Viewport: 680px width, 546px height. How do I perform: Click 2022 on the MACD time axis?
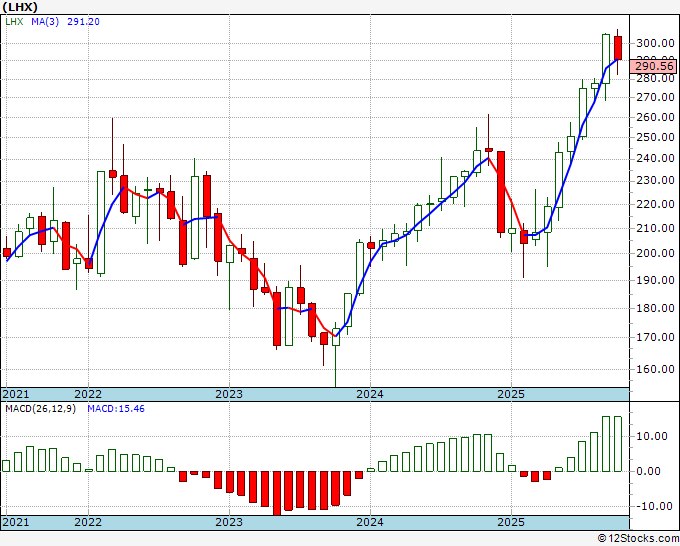click(88, 522)
